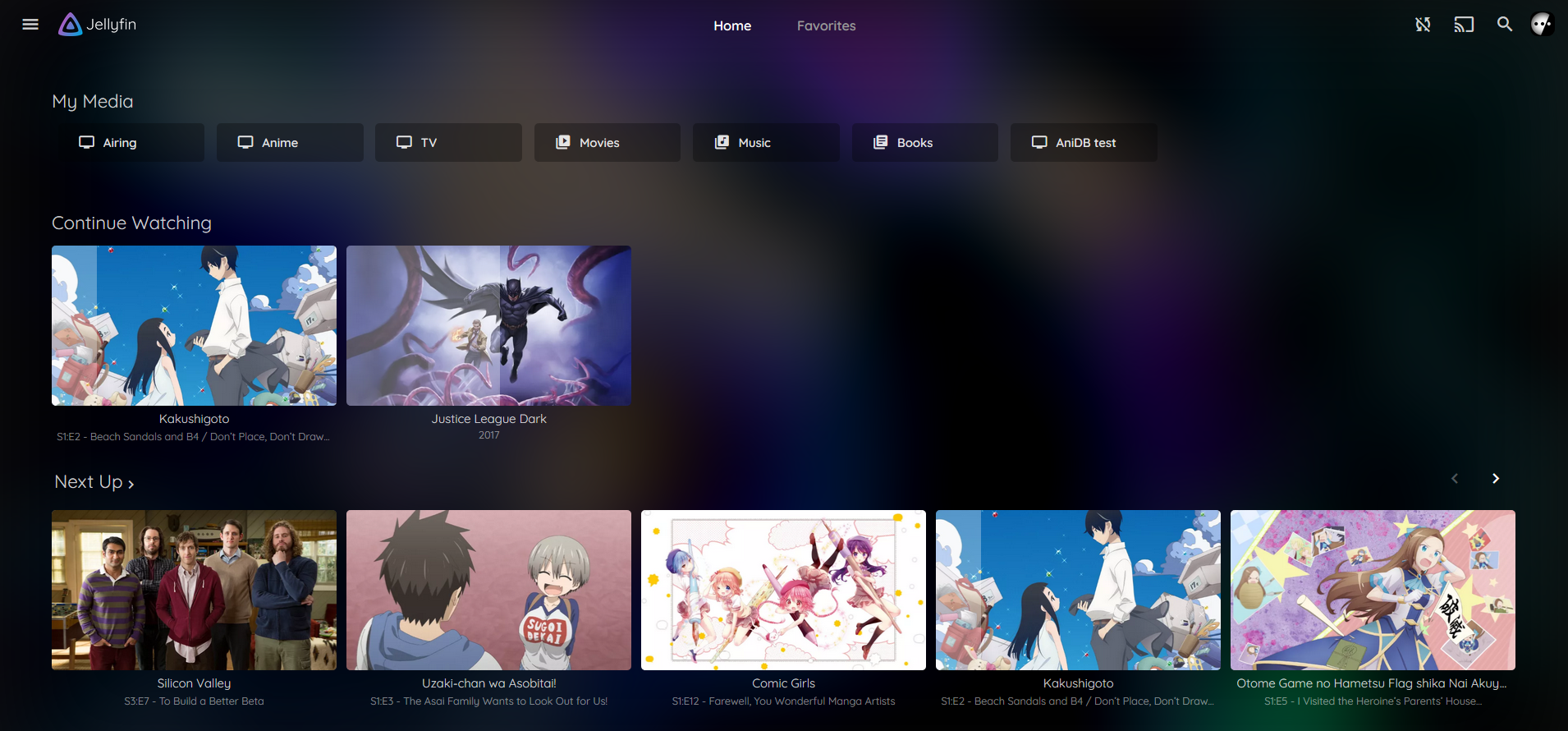Open the user profile avatar

tap(1543, 25)
